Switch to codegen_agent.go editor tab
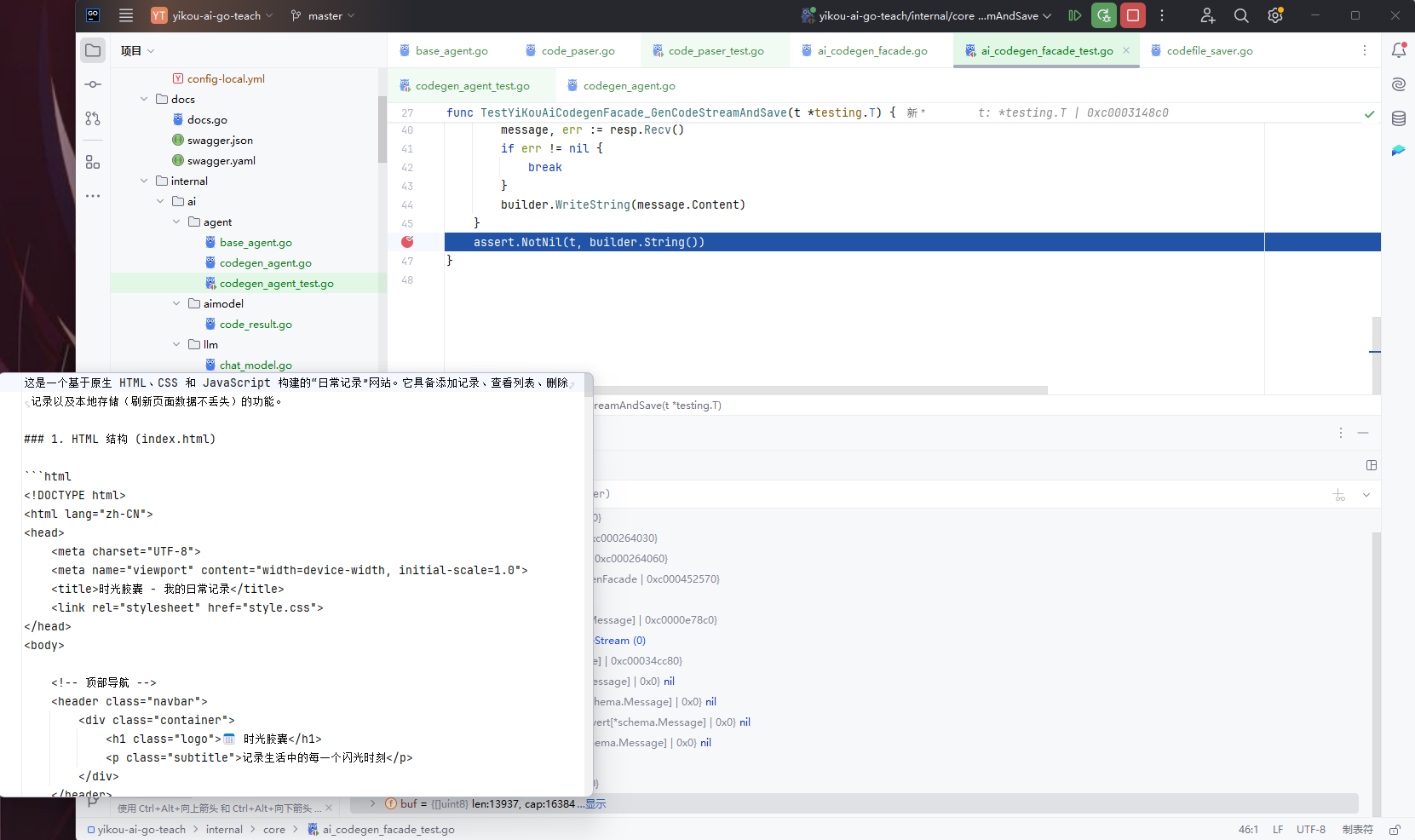The width and height of the screenshot is (1415, 840). [621, 86]
